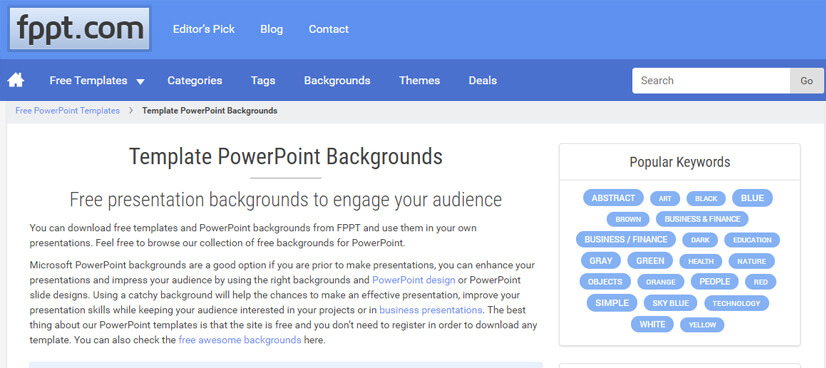Choose the SIMPLE keyword tag

(x=612, y=303)
